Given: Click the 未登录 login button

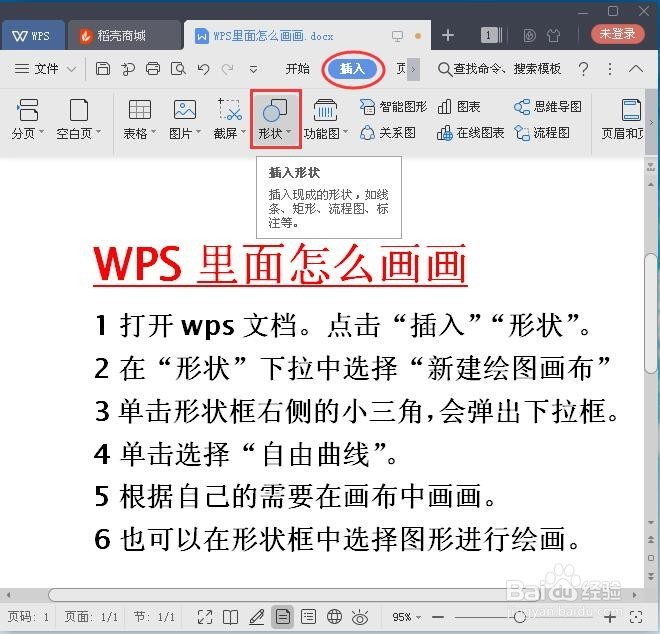Looking at the screenshot, I should [617, 34].
